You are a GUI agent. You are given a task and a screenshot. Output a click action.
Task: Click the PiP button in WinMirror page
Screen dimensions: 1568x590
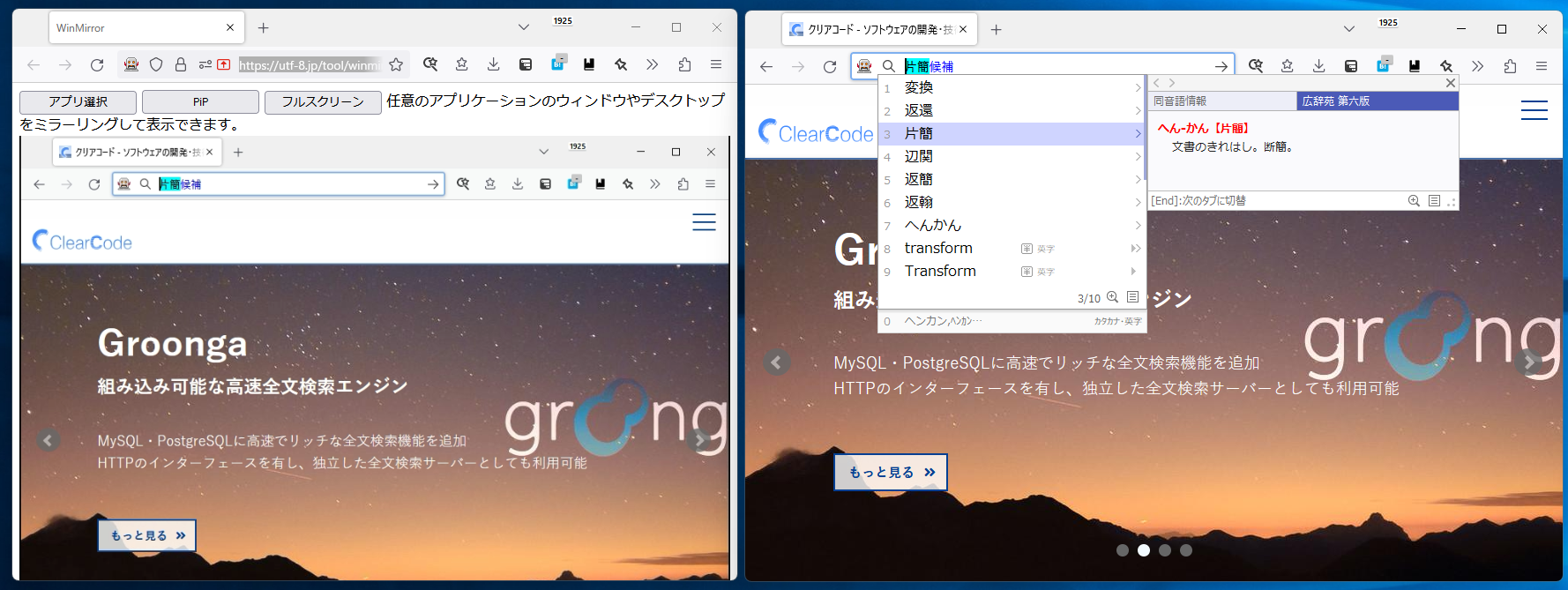(200, 102)
